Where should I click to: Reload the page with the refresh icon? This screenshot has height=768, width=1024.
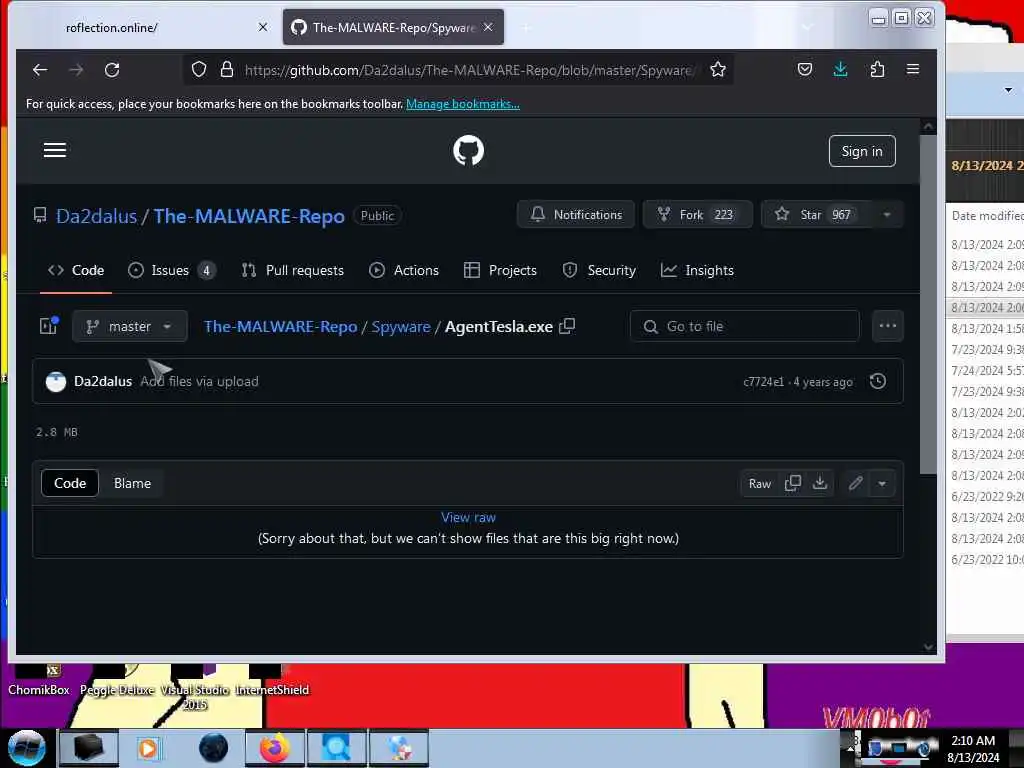(112, 70)
